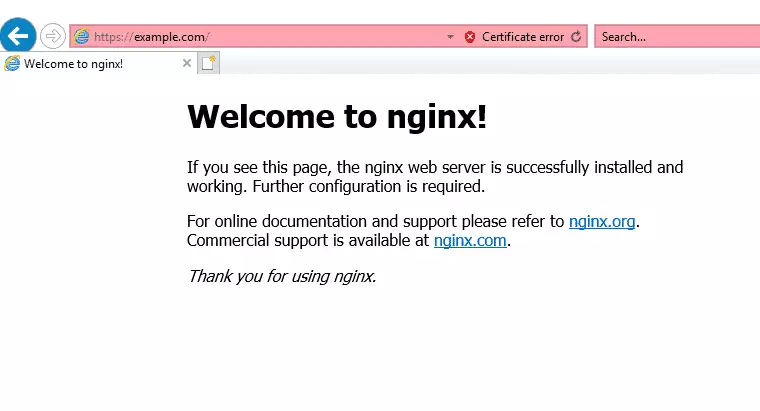
Task: Click the Welcome to nginx! heading
Action: coord(337,117)
